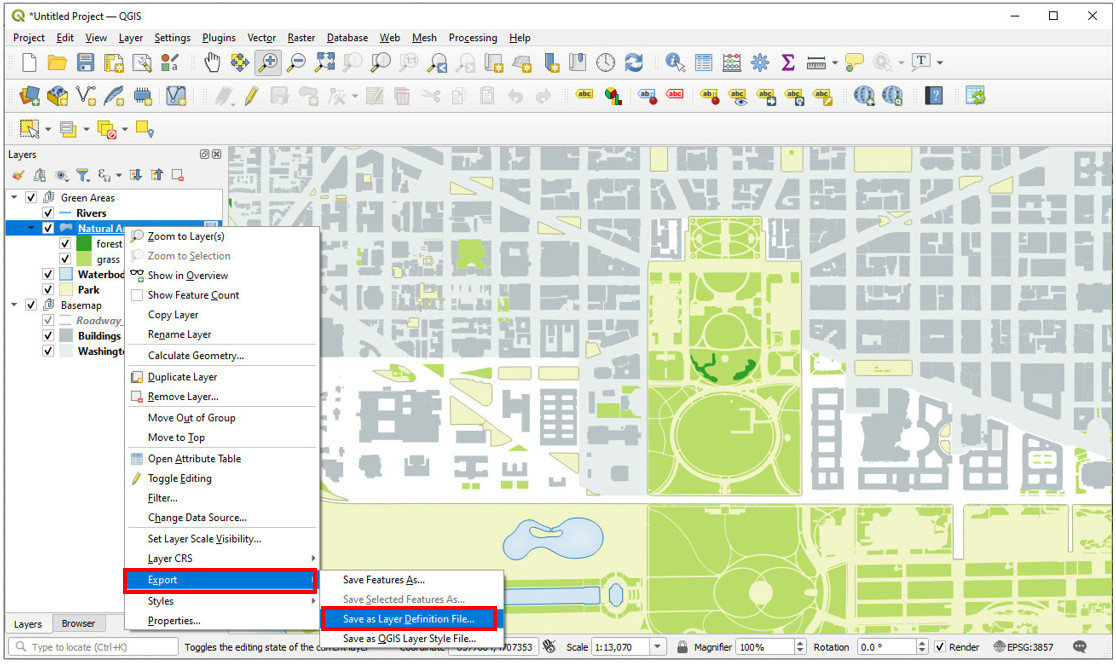Open the Layer Styling panel paintbrush
The height and width of the screenshot is (664, 1116).
coord(18,174)
